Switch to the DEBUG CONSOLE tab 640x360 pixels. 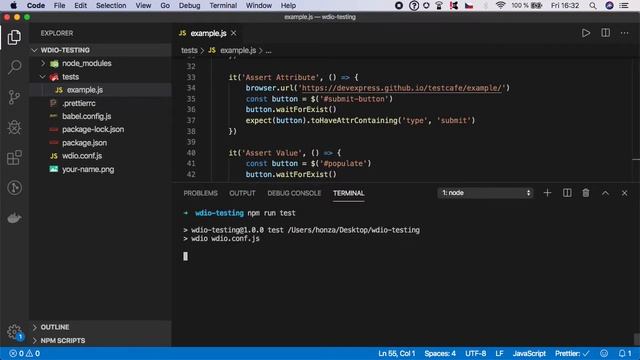pos(294,193)
